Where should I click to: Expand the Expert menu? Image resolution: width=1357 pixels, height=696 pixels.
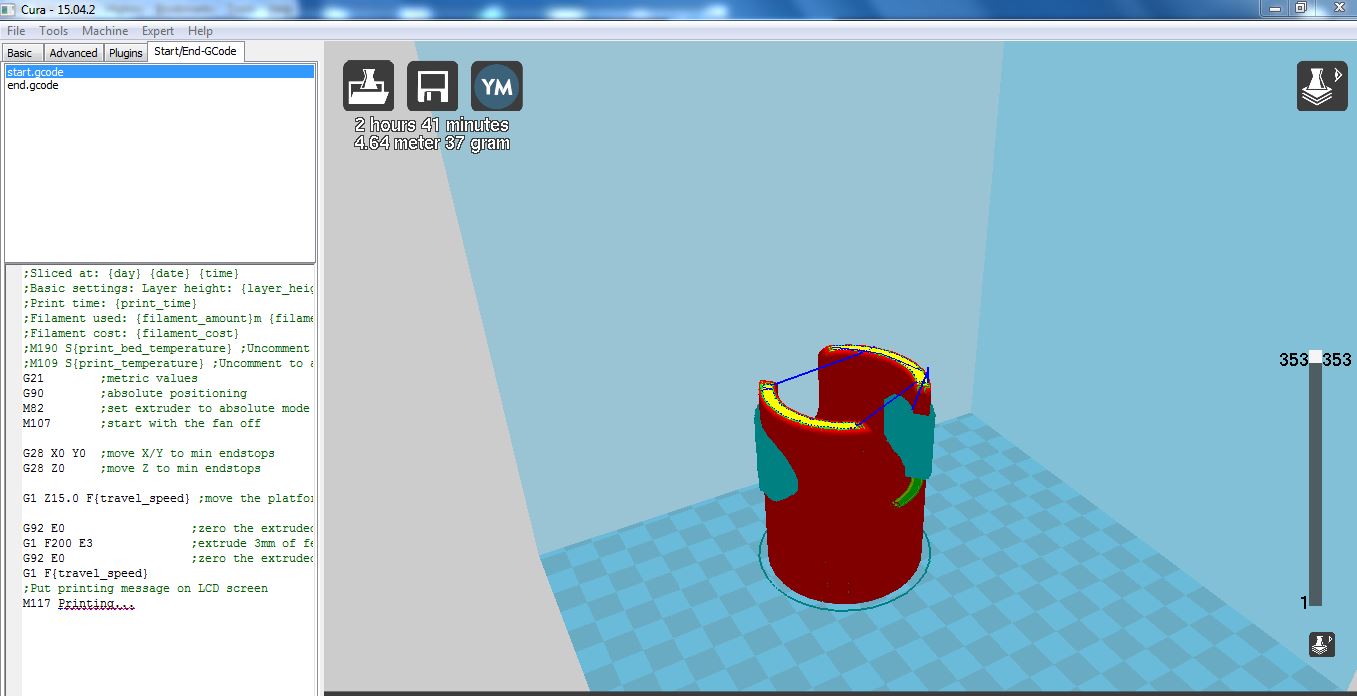click(x=158, y=31)
